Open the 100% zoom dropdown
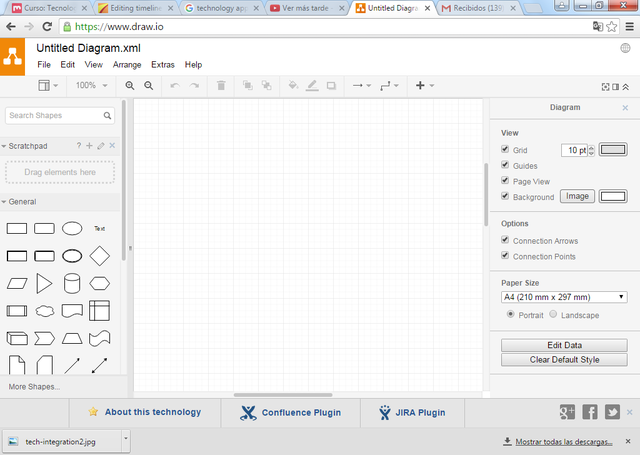This screenshot has height=455, width=640. [x=92, y=85]
